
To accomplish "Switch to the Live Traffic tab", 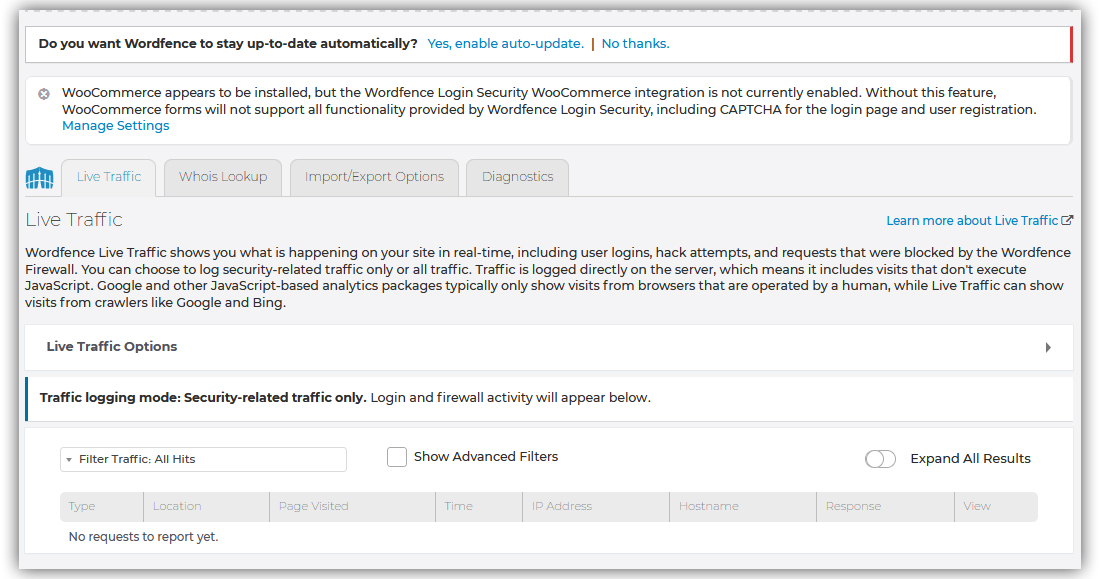I will click(109, 177).
